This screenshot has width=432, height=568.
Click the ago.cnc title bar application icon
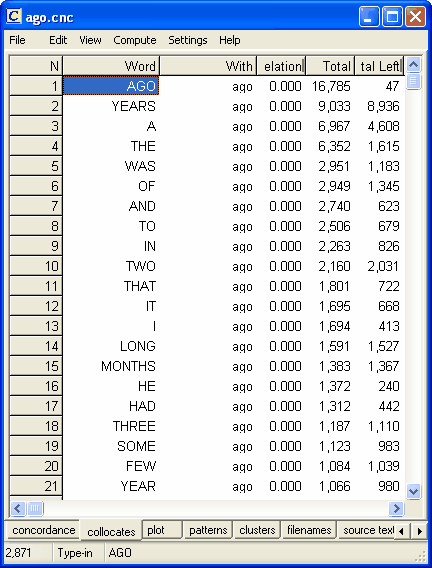(14, 16)
